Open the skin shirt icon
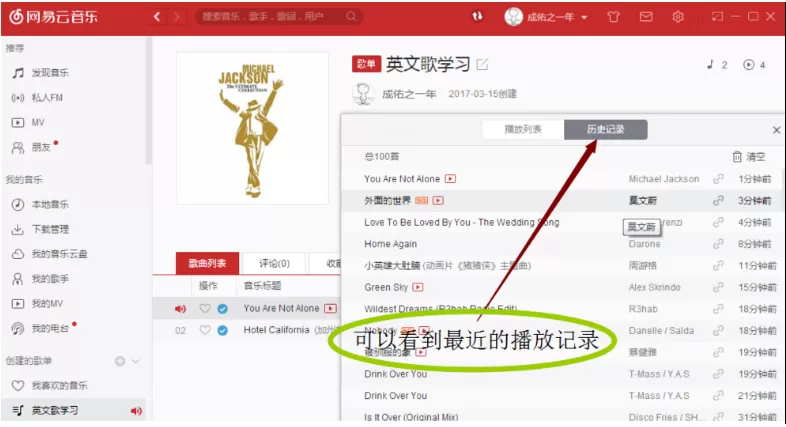786x427 pixels. click(614, 17)
